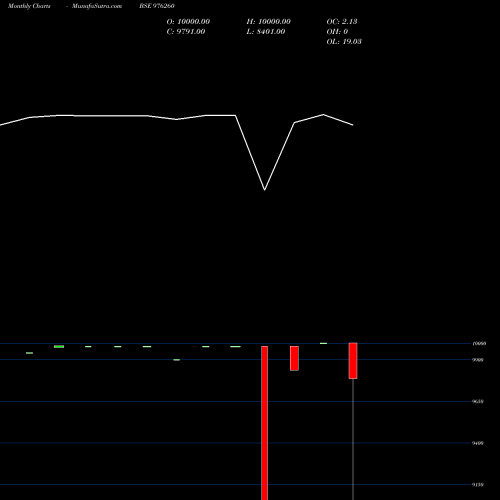Click the trough point of the white line

265,190
